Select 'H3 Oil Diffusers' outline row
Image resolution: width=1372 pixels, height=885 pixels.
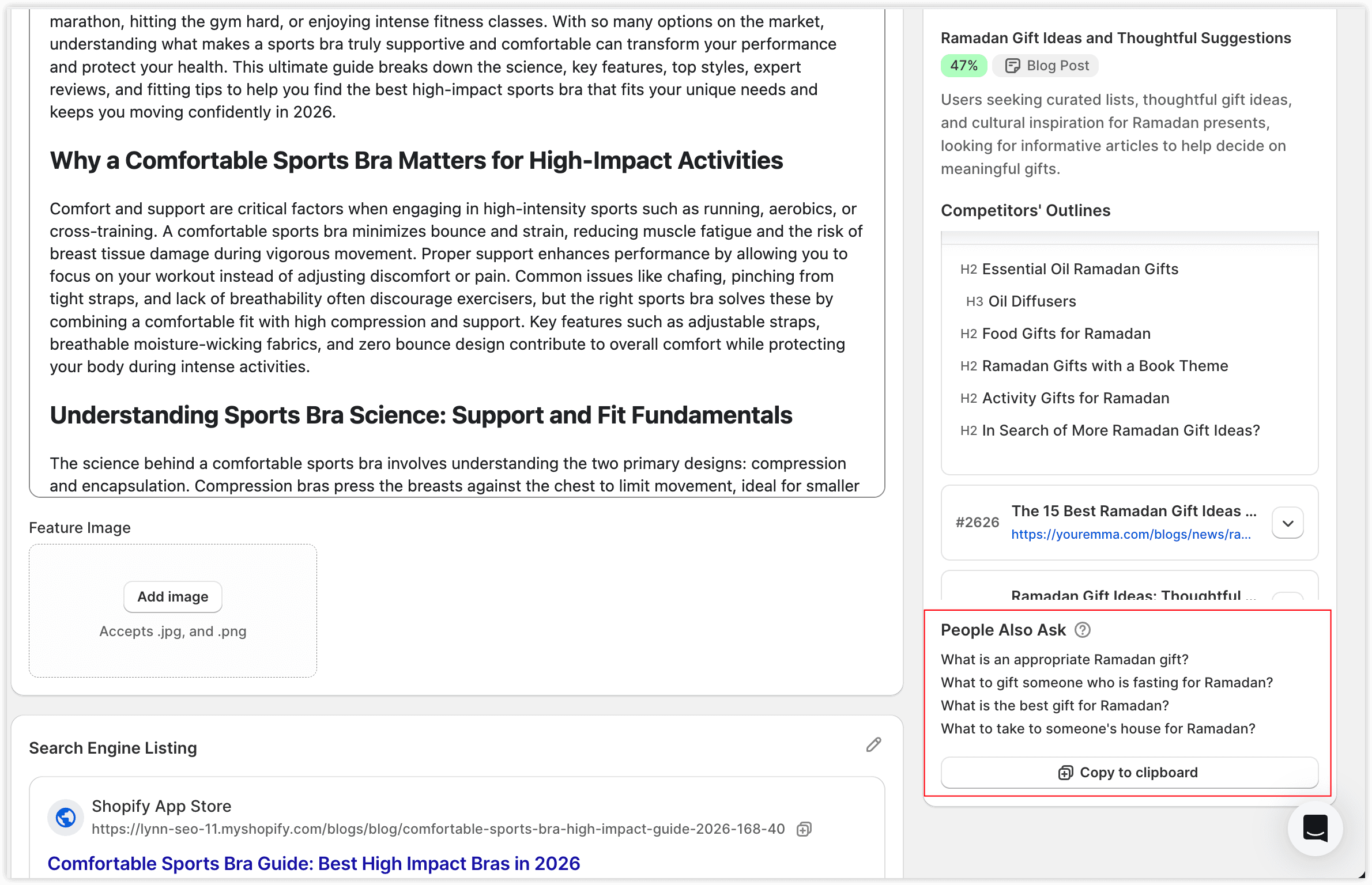tap(1021, 301)
